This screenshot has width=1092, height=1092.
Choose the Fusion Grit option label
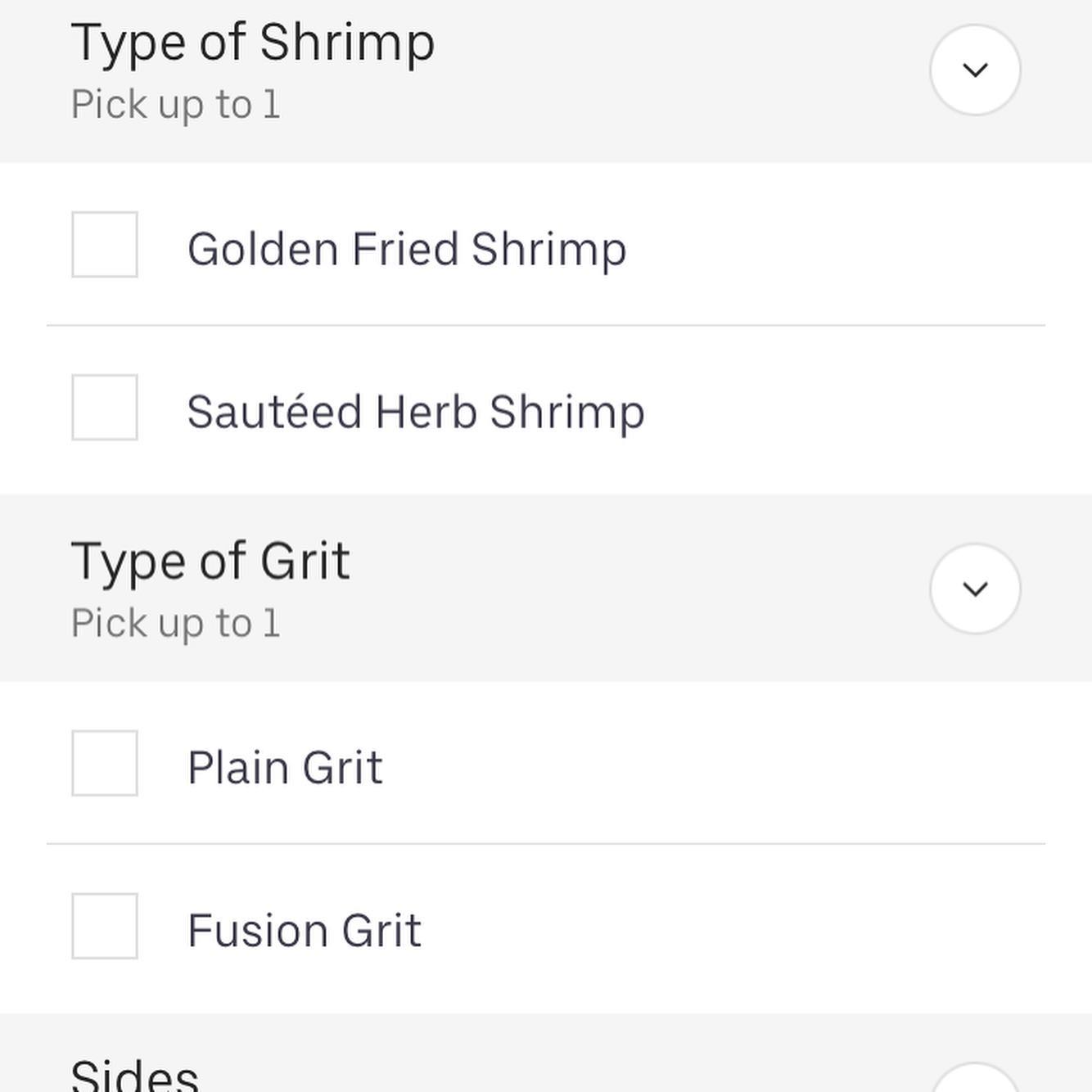305,931
